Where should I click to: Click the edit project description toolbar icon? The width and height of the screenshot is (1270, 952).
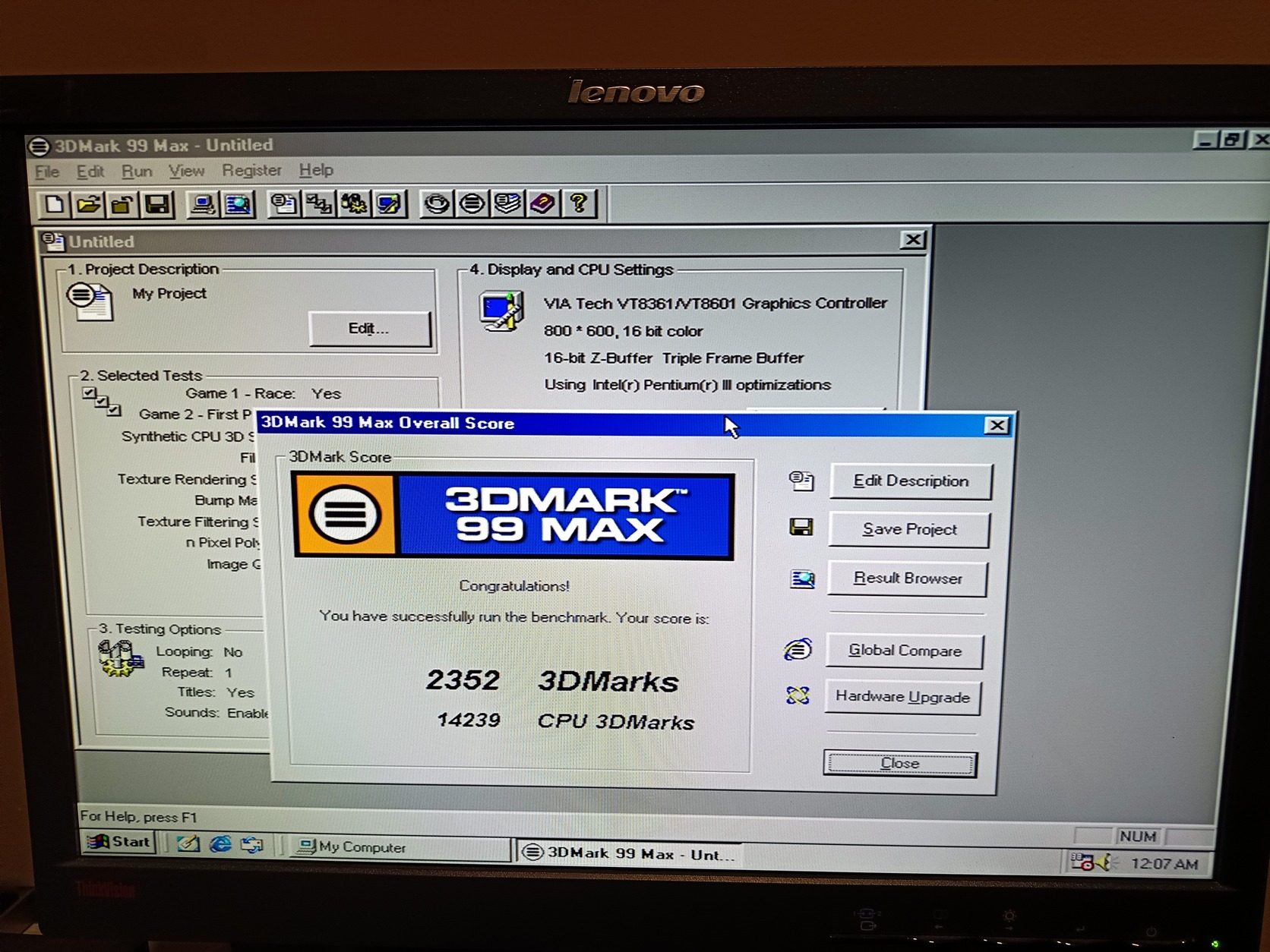(x=283, y=204)
